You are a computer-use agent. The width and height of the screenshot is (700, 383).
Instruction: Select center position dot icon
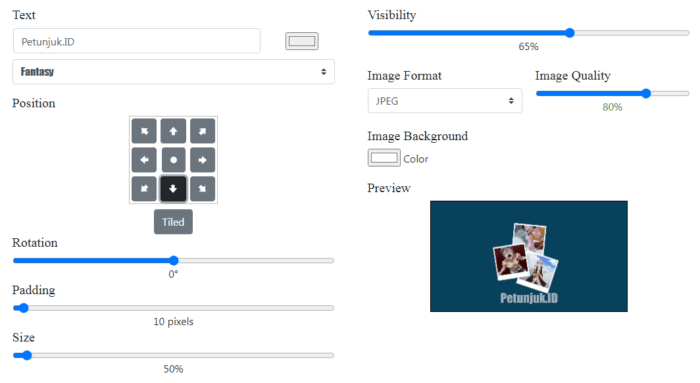173,160
